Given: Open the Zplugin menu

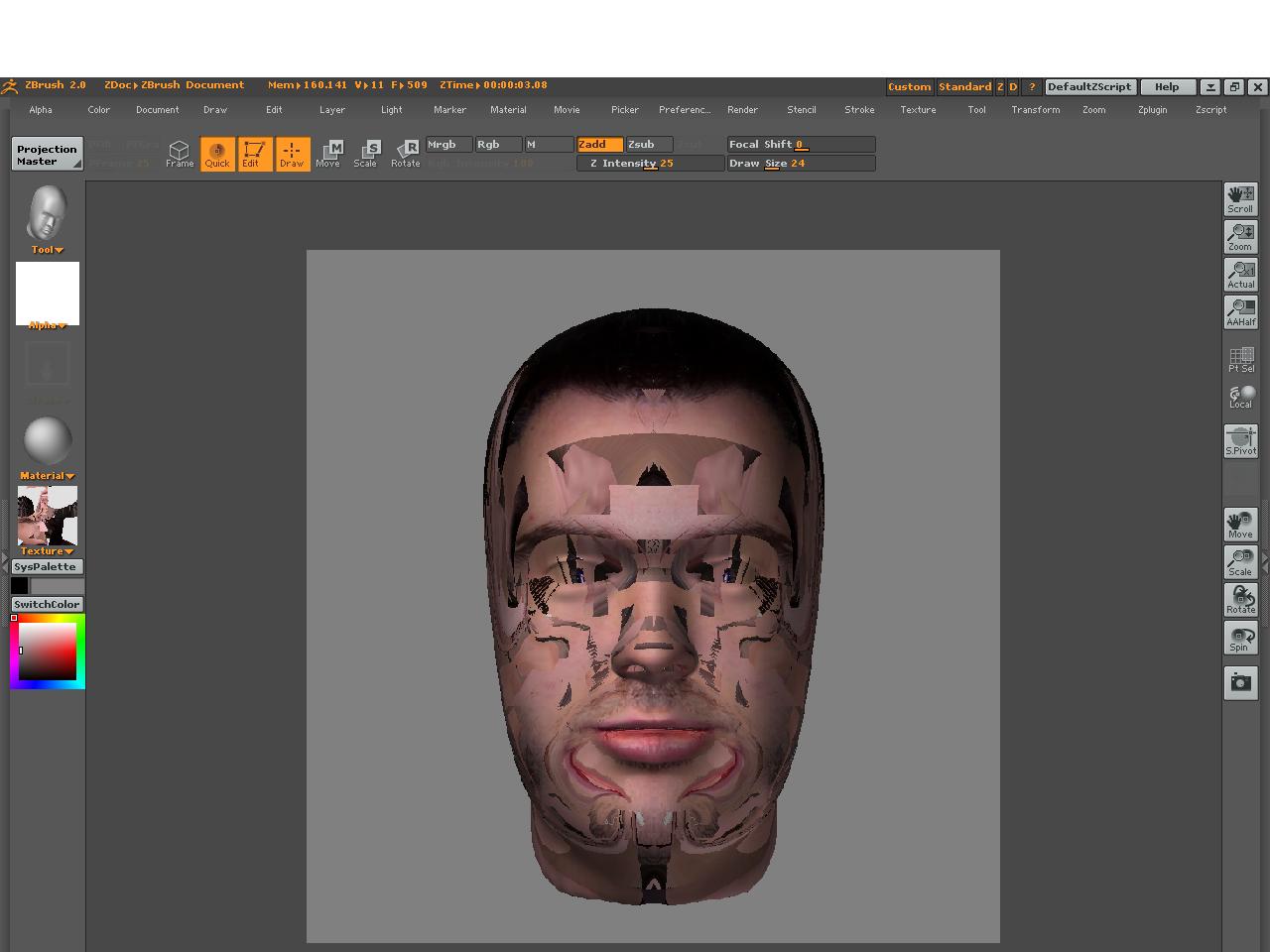Looking at the screenshot, I should (1152, 110).
